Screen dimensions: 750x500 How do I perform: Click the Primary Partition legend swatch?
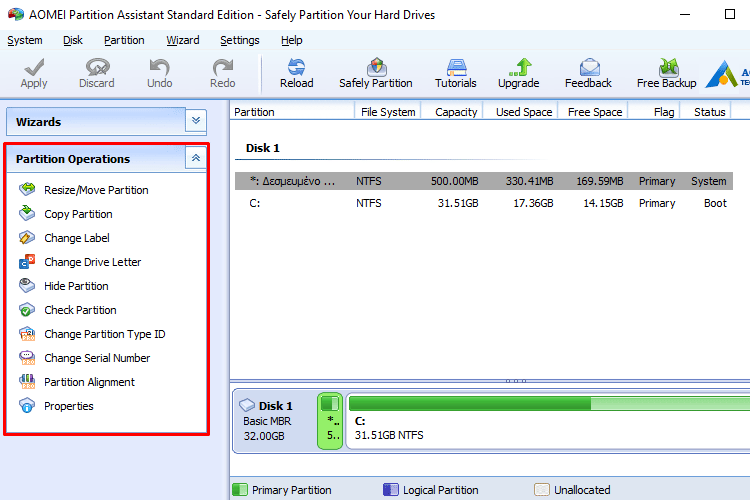[x=240, y=489]
